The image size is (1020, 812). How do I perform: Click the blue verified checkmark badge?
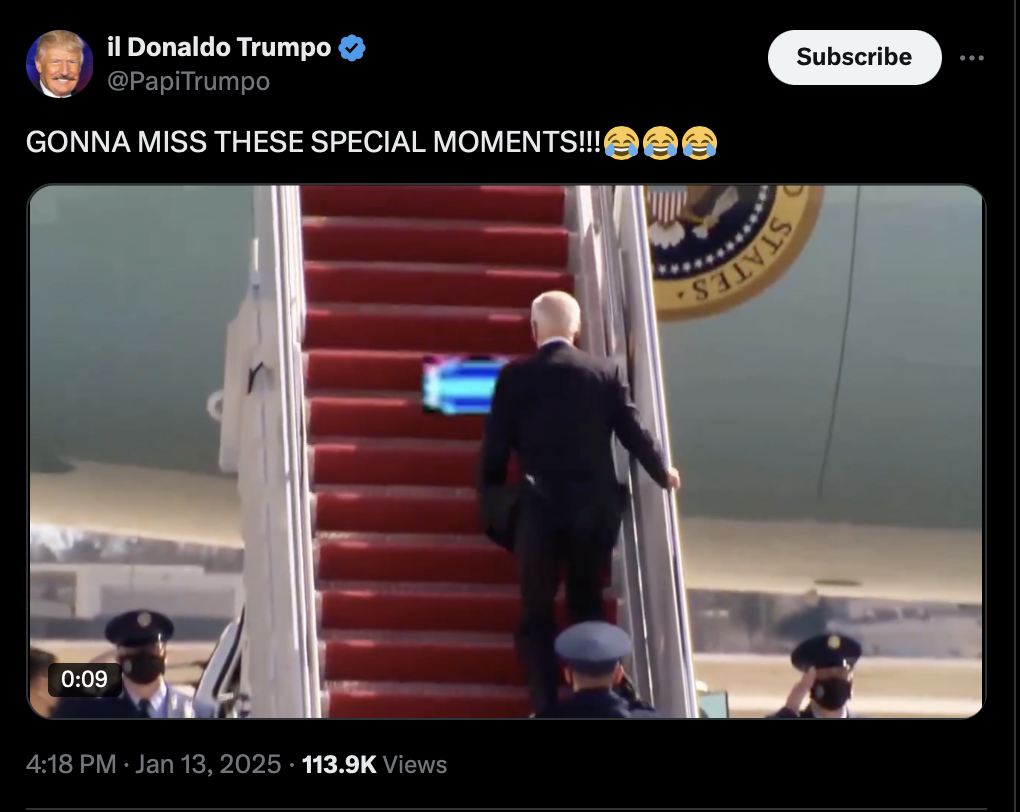[x=352, y=47]
